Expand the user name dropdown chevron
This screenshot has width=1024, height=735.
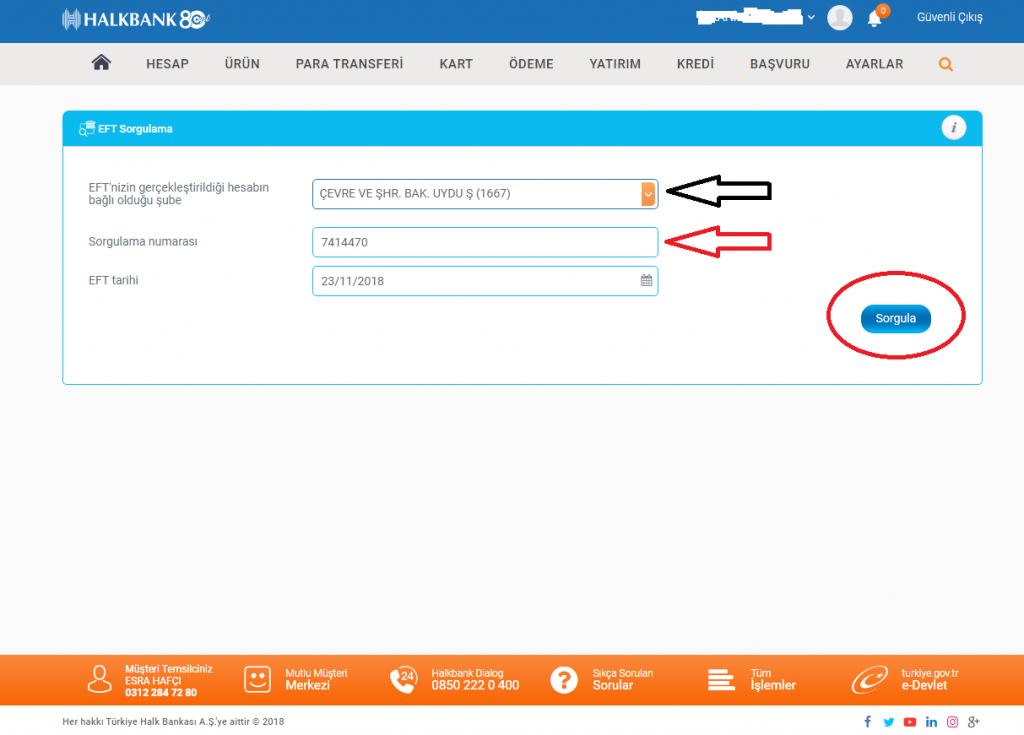[x=811, y=17]
